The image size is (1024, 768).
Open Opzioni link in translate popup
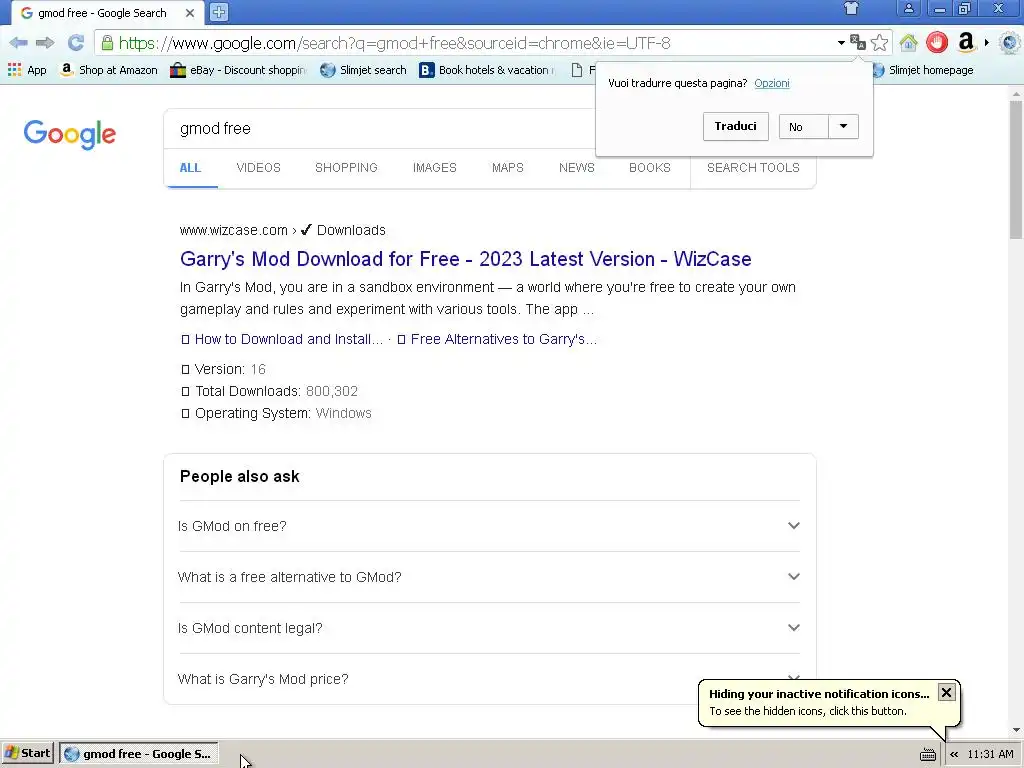coord(772,83)
